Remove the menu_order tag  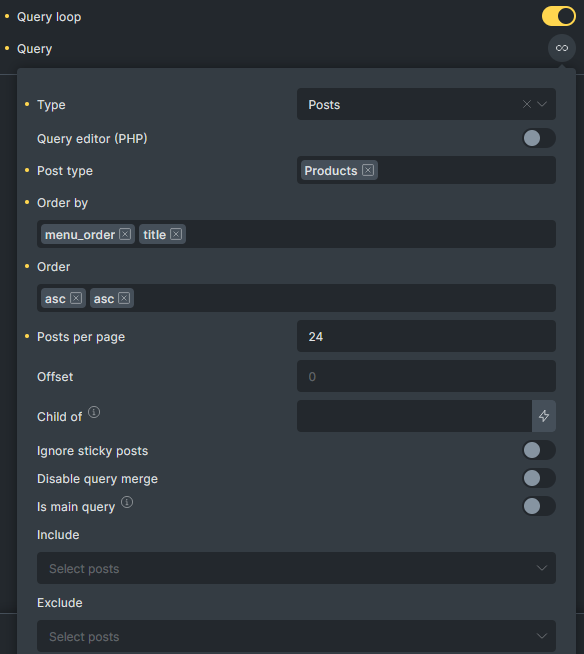pos(125,234)
